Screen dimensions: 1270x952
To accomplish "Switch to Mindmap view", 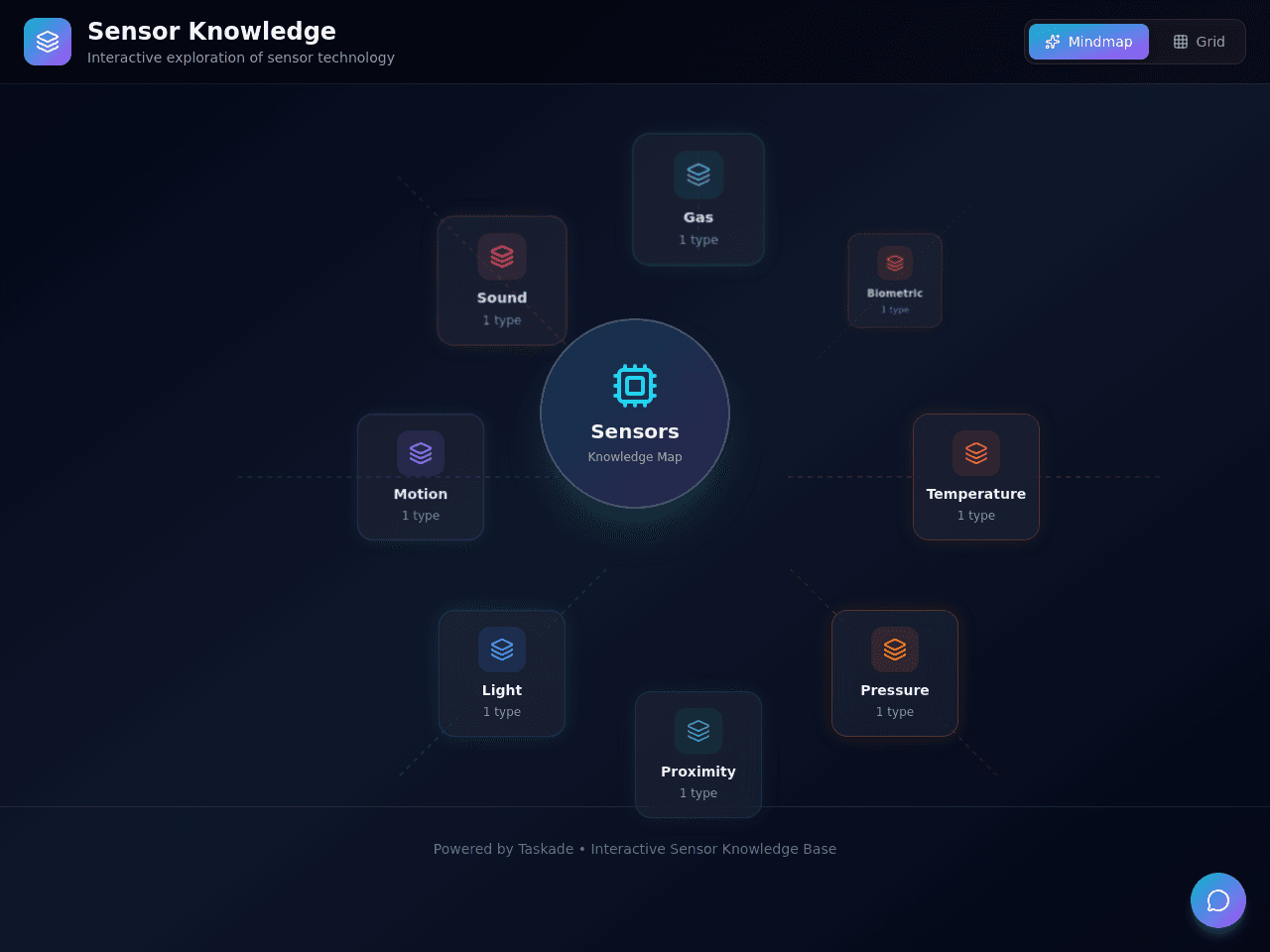I will (x=1088, y=42).
